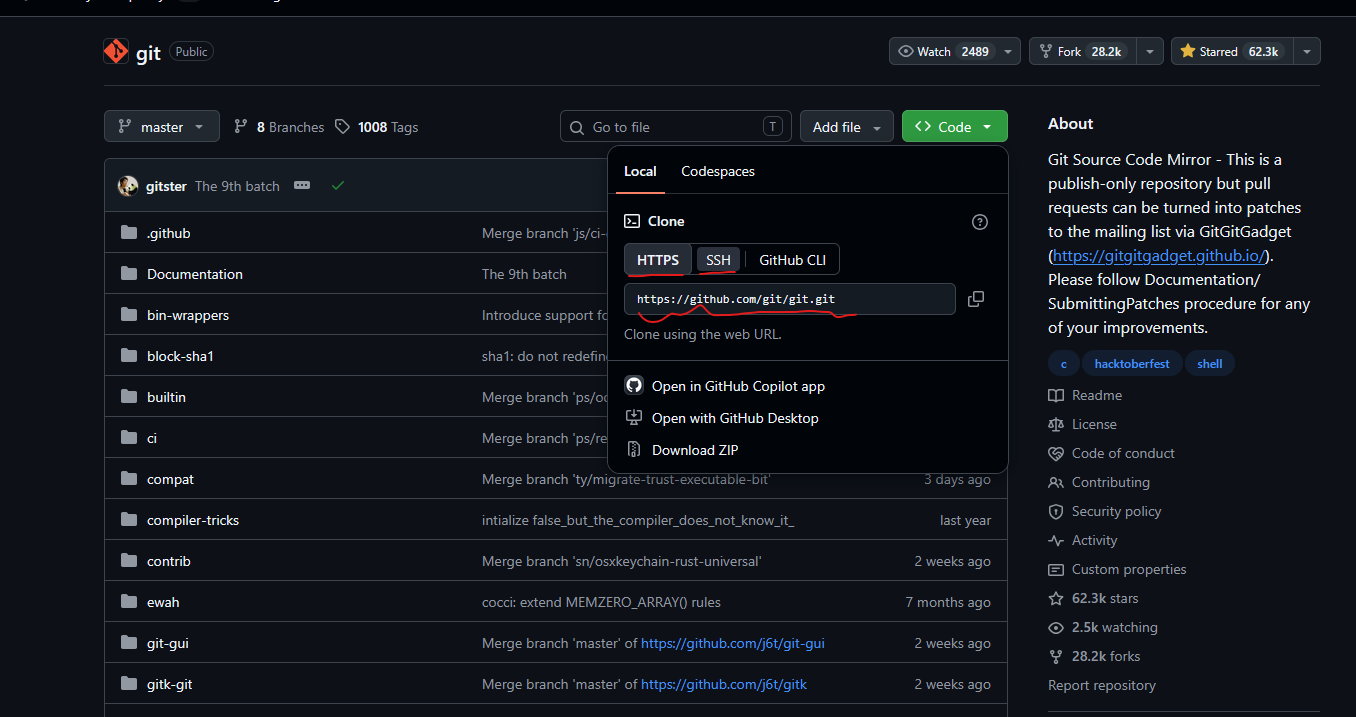Image resolution: width=1356 pixels, height=717 pixels.
Task: Select the SSH clone option
Action: (718, 260)
